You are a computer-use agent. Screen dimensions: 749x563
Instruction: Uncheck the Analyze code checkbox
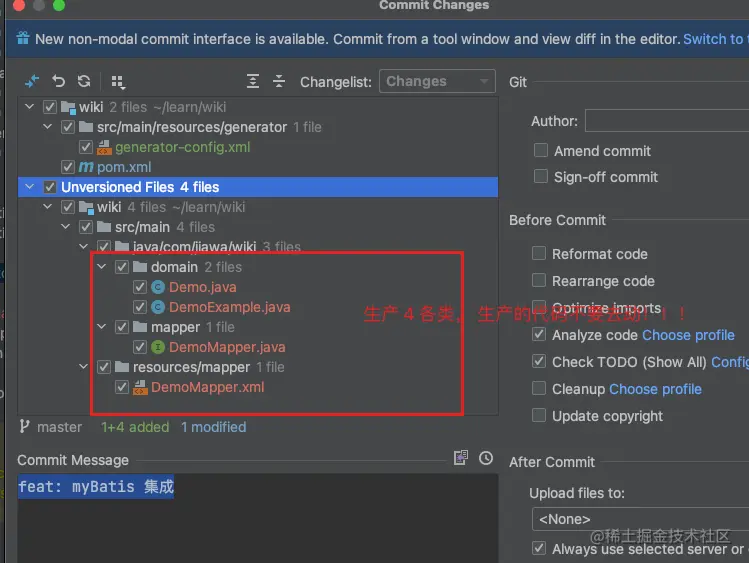click(x=540, y=335)
